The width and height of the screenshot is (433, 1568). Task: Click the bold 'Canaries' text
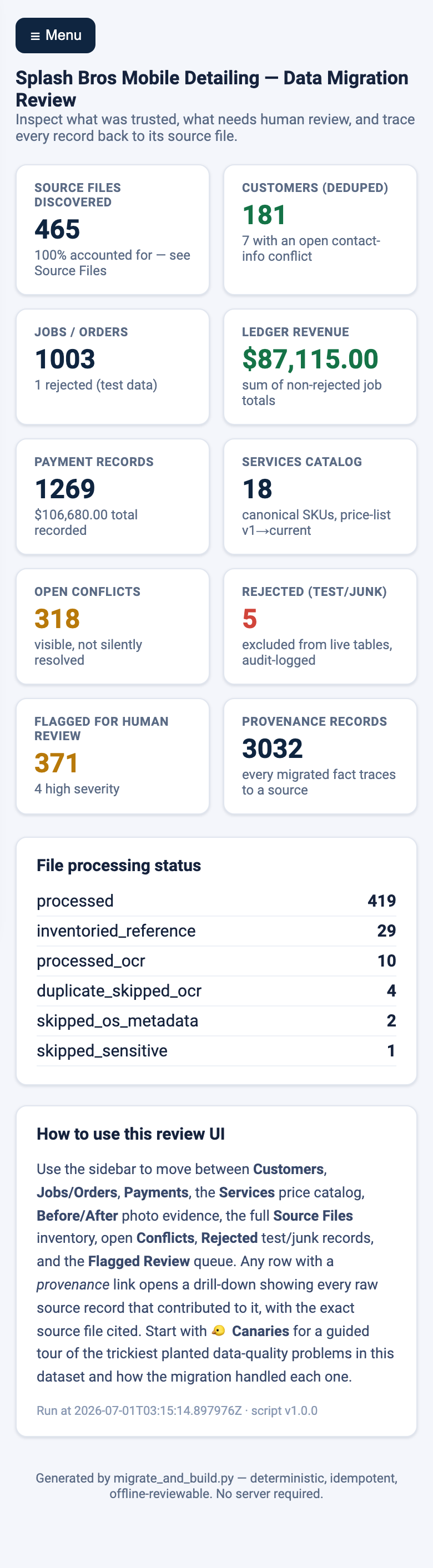click(x=260, y=1331)
